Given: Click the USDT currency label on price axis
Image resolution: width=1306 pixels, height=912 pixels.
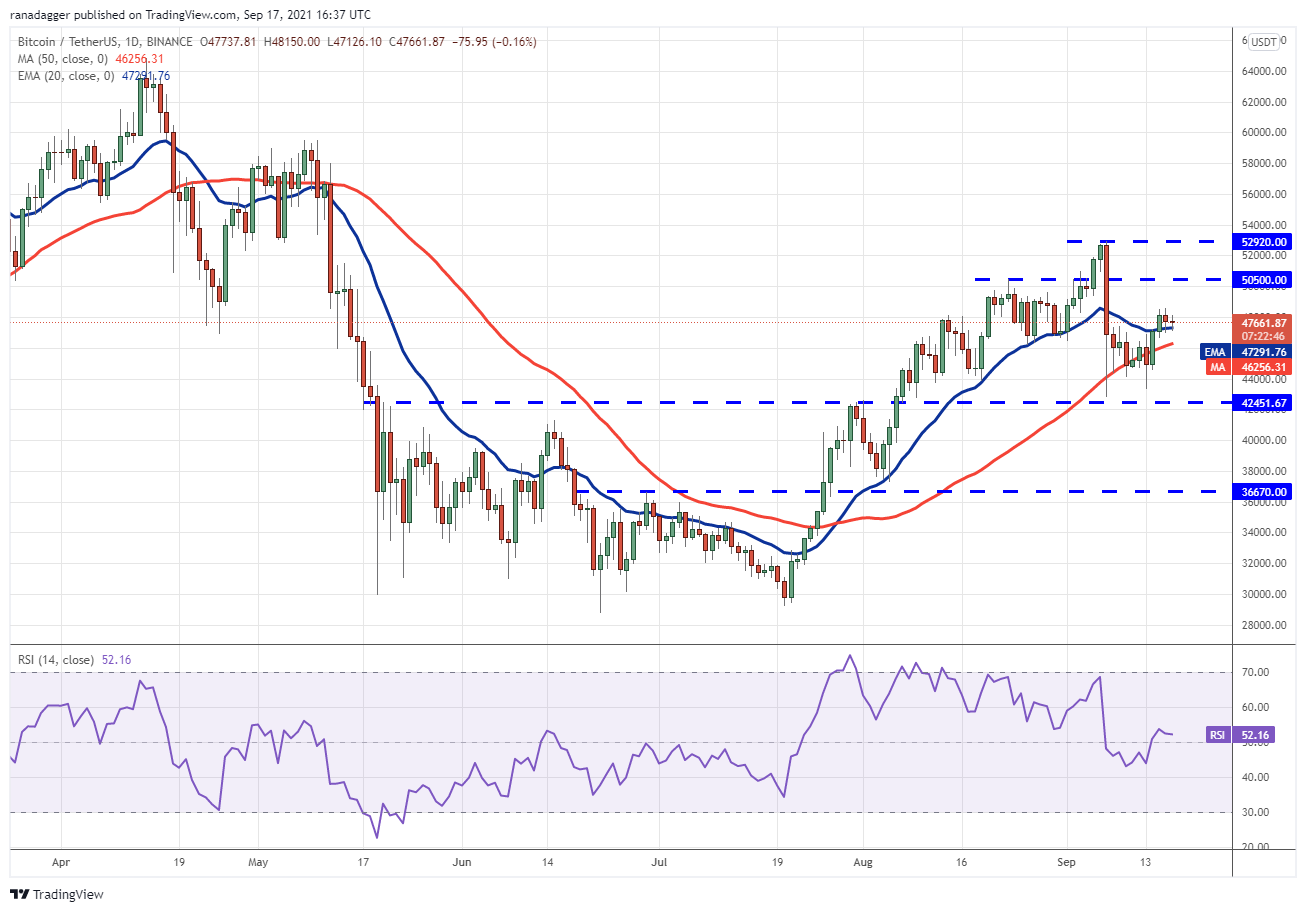Looking at the screenshot, I should [1264, 42].
